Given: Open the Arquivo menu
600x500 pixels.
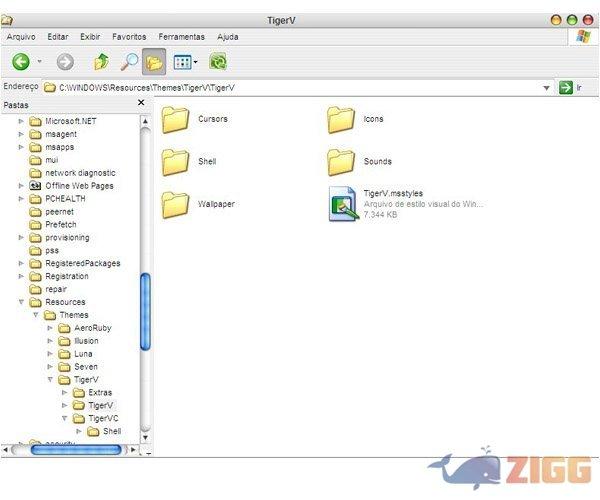Looking at the screenshot, I should [x=21, y=37].
